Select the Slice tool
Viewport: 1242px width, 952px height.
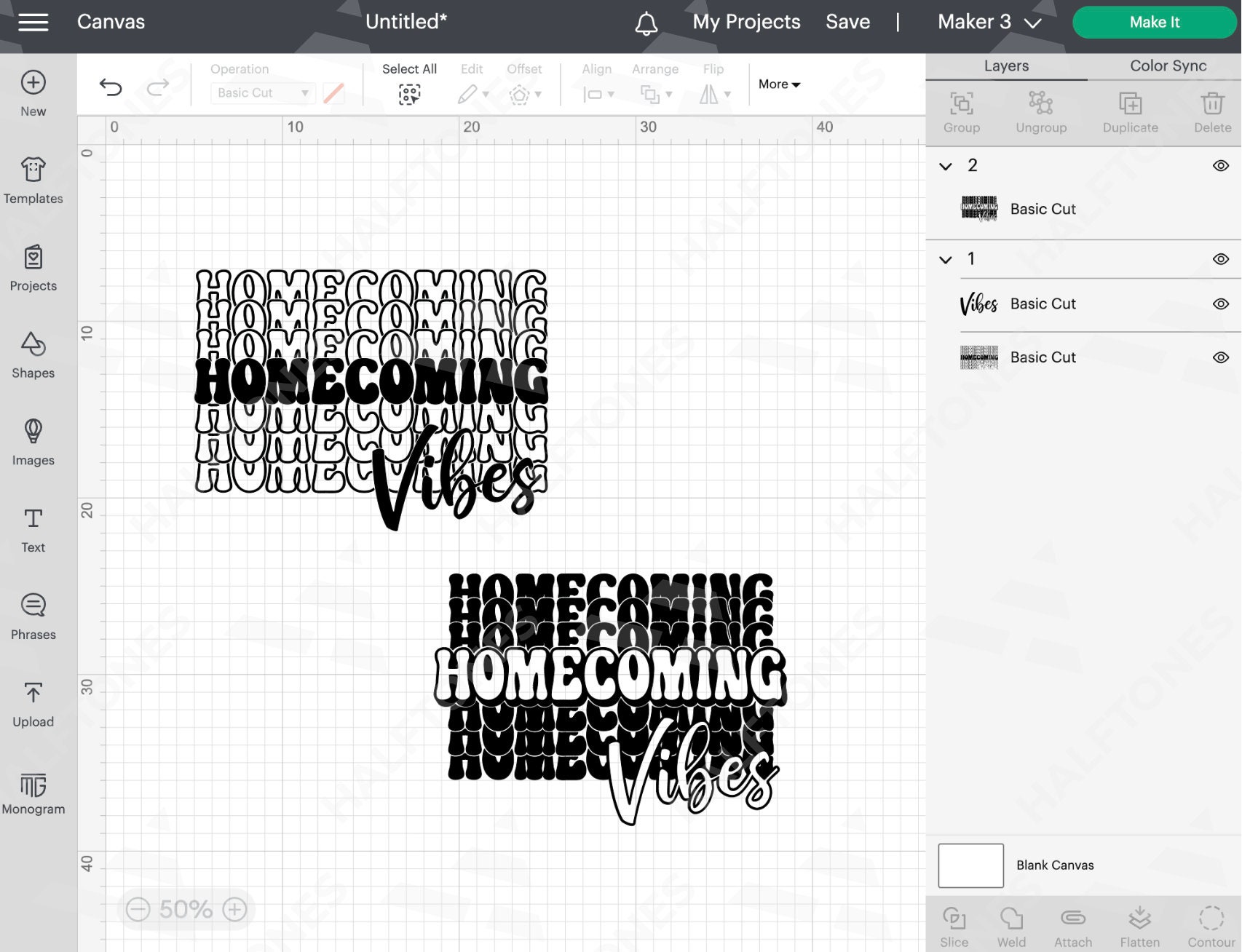coord(957,924)
